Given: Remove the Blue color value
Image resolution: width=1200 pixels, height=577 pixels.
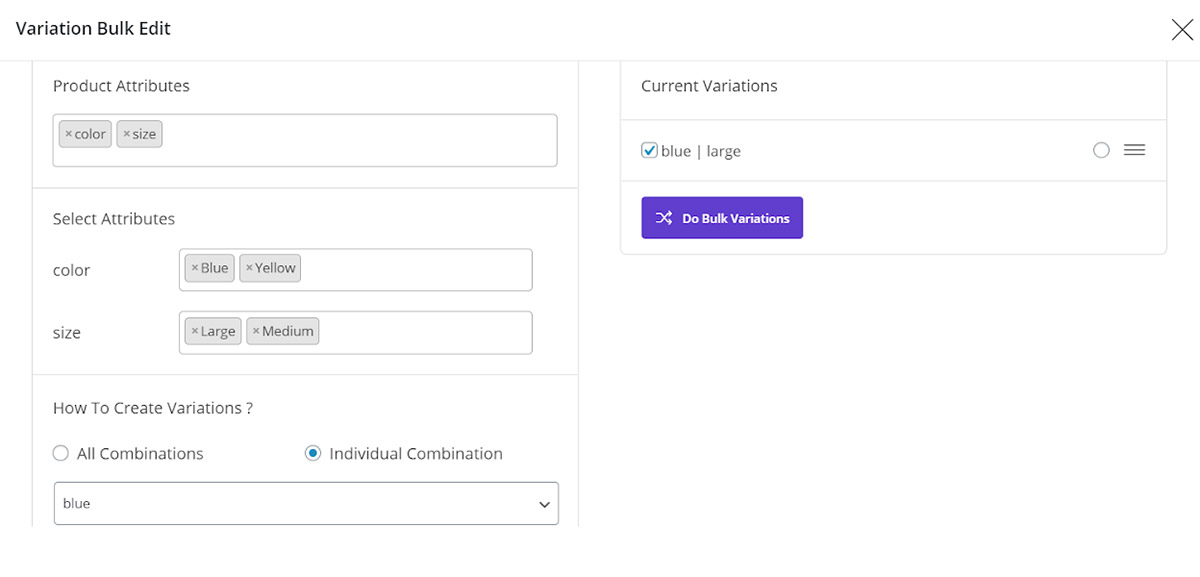Looking at the screenshot, I should [x=195, y=268].
